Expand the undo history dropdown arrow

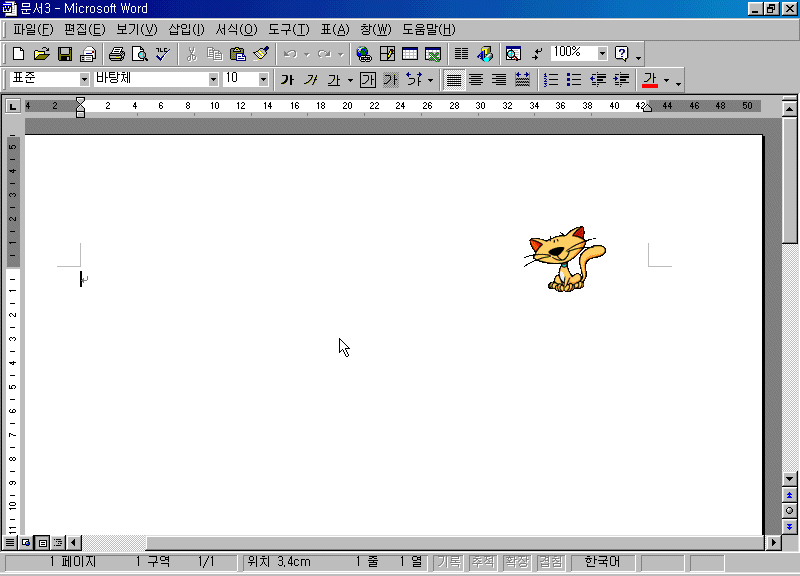(x=307, y=54)
